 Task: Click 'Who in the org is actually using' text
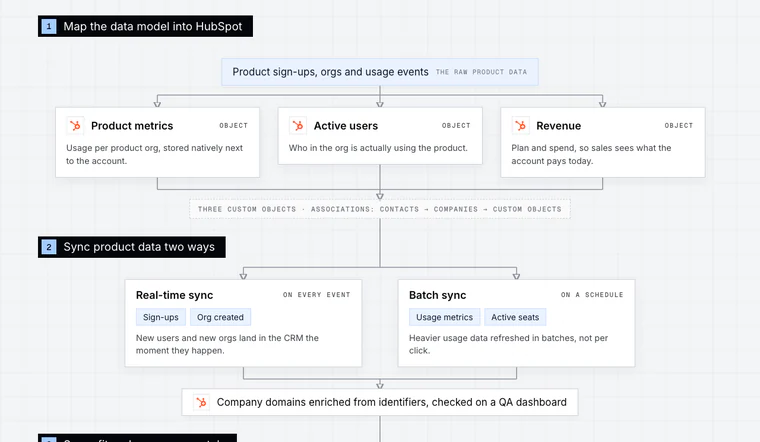378,148
